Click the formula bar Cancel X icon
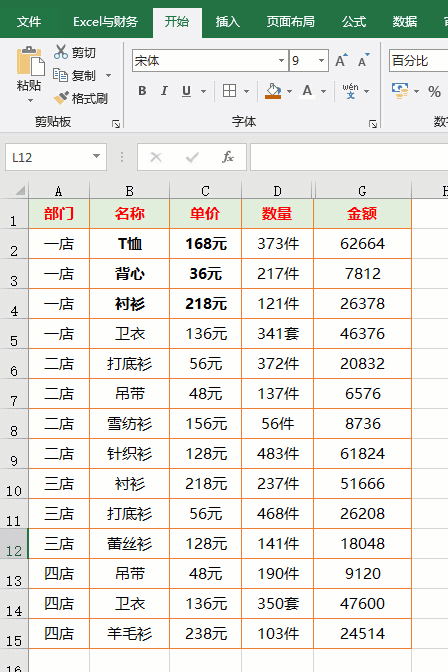Viewport: 448px width, 672px height. pos(156,157)
